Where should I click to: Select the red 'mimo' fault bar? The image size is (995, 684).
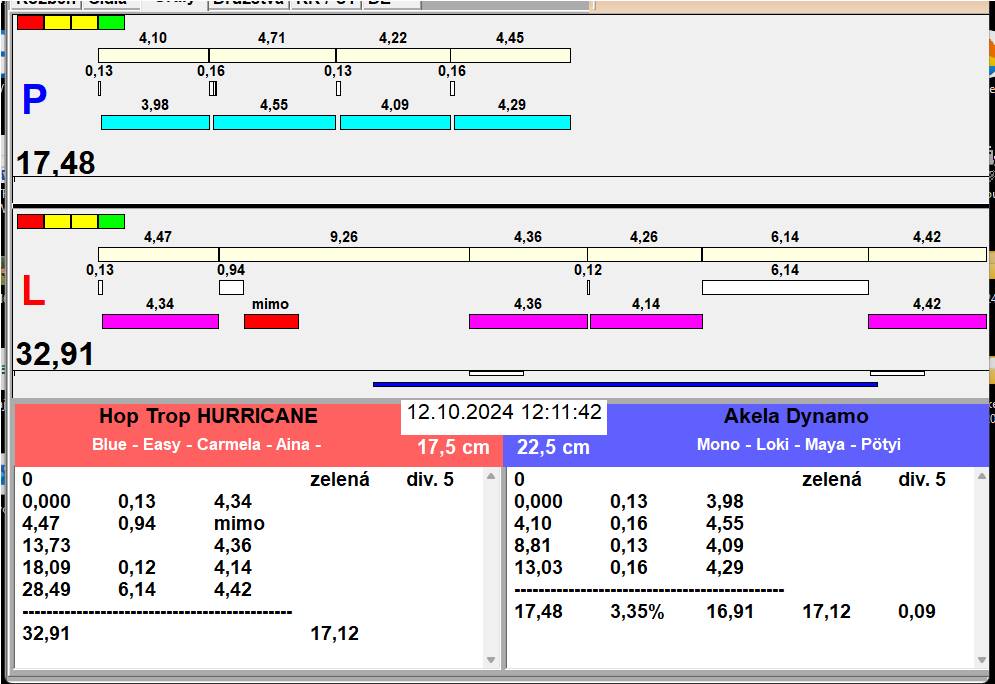(x=271, y=321)
